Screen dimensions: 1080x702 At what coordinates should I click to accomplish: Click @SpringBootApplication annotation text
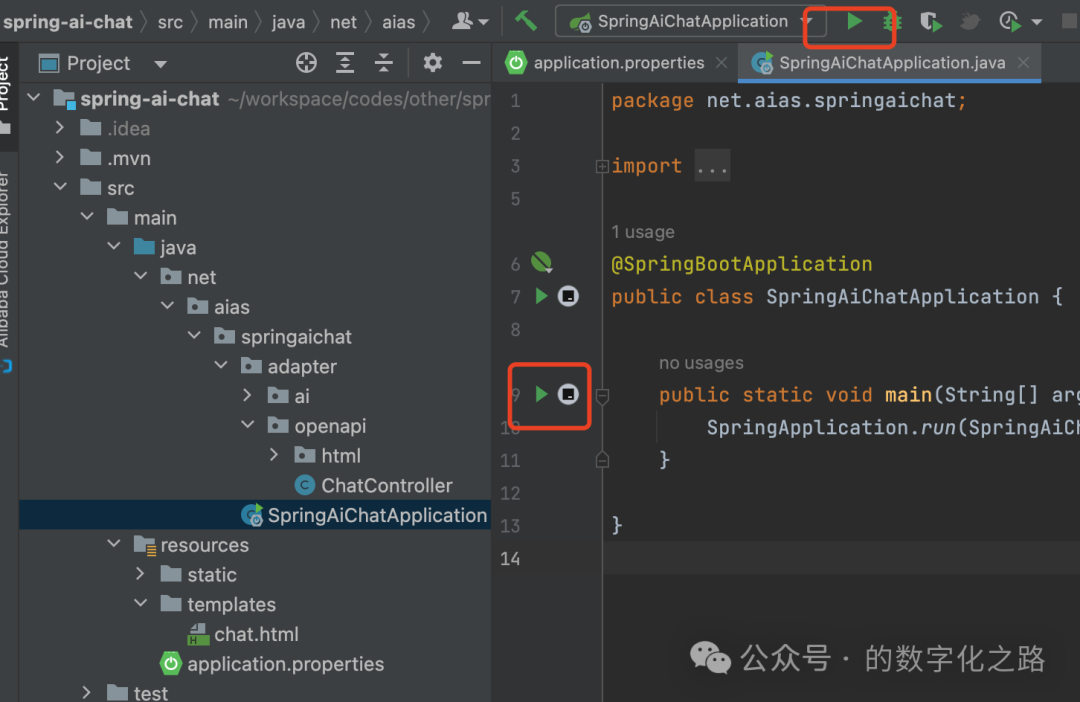tap(742, 264)
